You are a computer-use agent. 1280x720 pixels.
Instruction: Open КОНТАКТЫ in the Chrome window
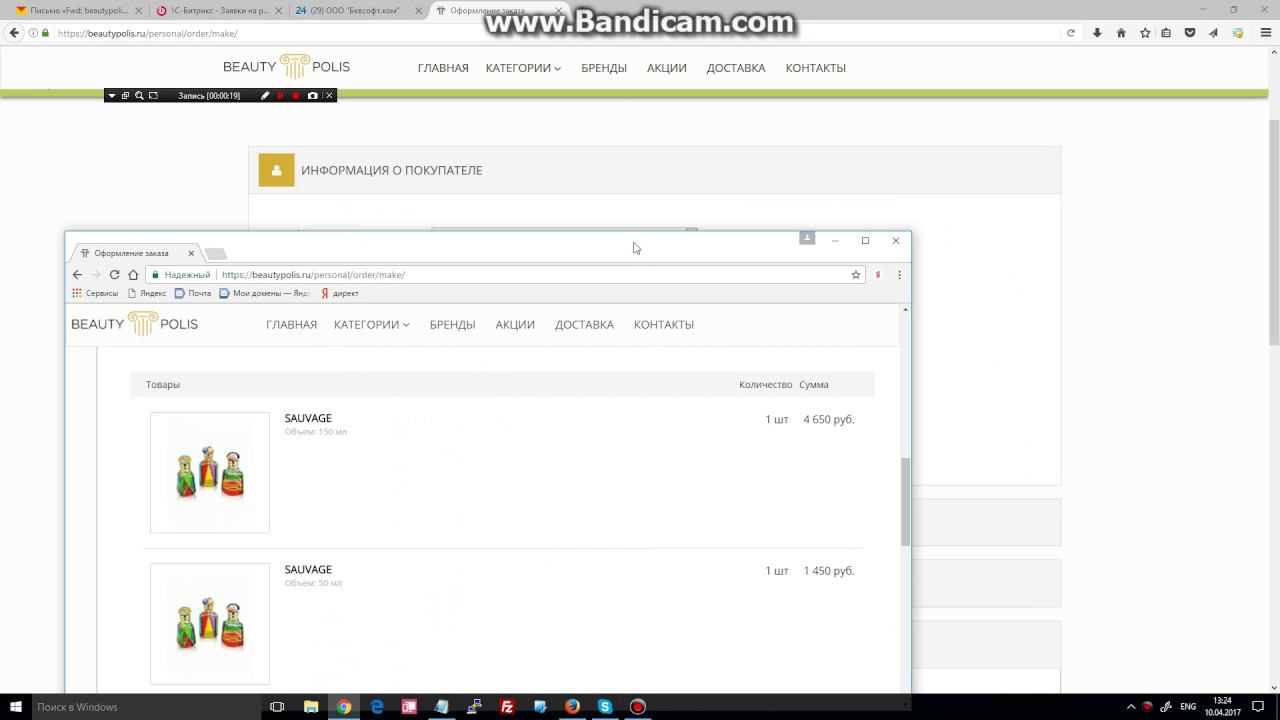click(x=664, y=325)
